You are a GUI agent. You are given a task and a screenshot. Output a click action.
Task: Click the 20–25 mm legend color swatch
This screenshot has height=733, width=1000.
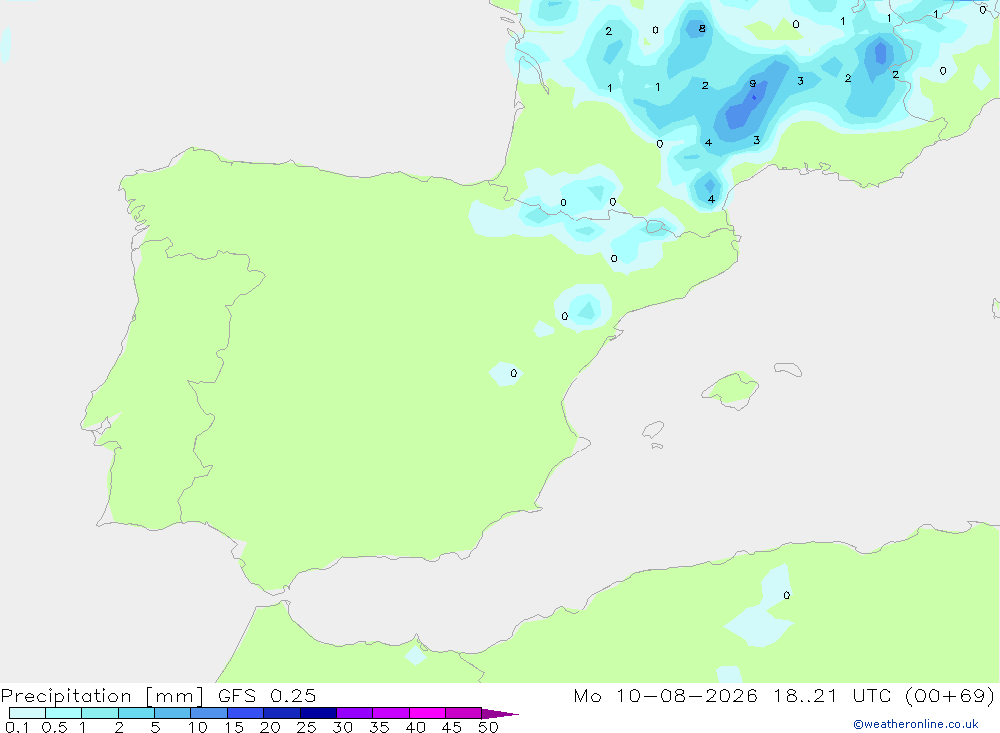coord(282,713)
